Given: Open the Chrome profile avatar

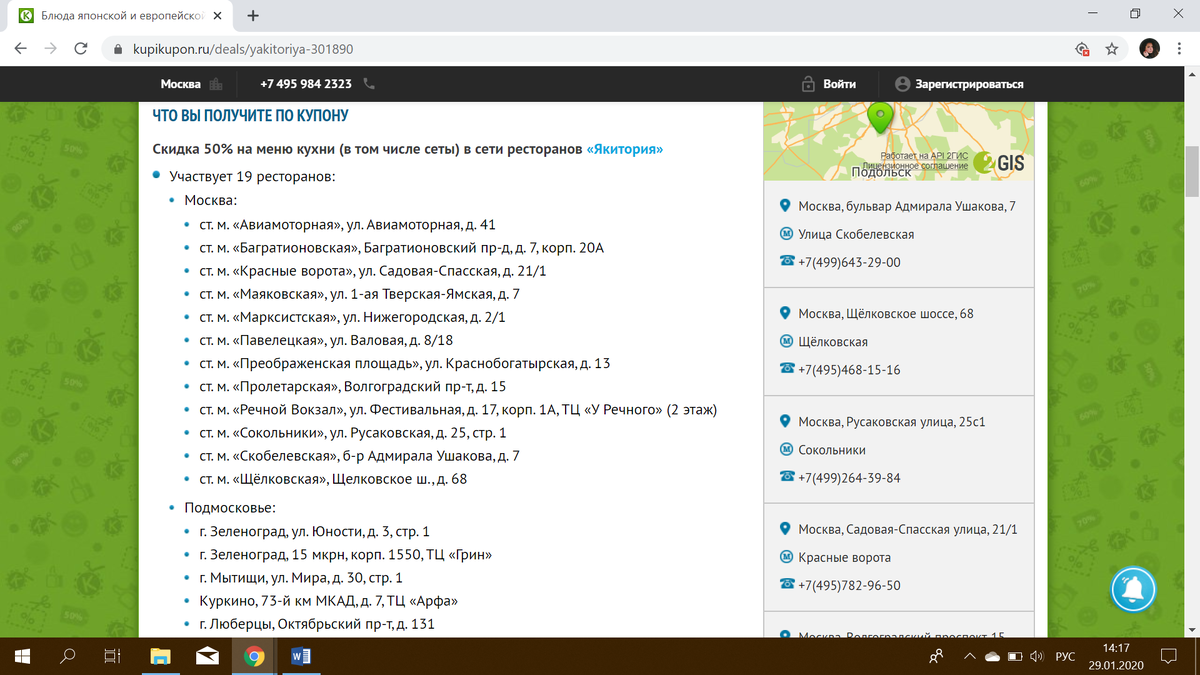Looking at the screenshot, I should click(1150, 48).
